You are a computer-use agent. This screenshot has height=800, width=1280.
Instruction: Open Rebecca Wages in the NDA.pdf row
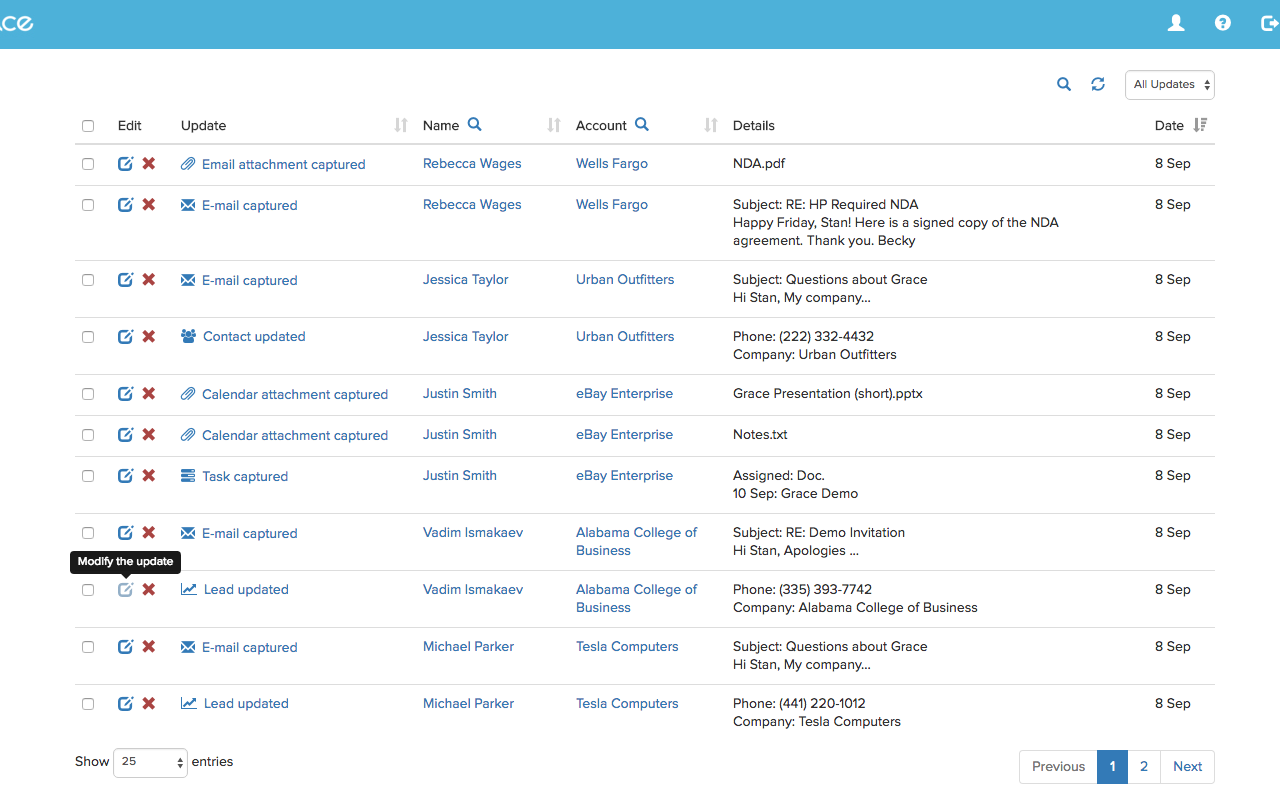(472, 163)
